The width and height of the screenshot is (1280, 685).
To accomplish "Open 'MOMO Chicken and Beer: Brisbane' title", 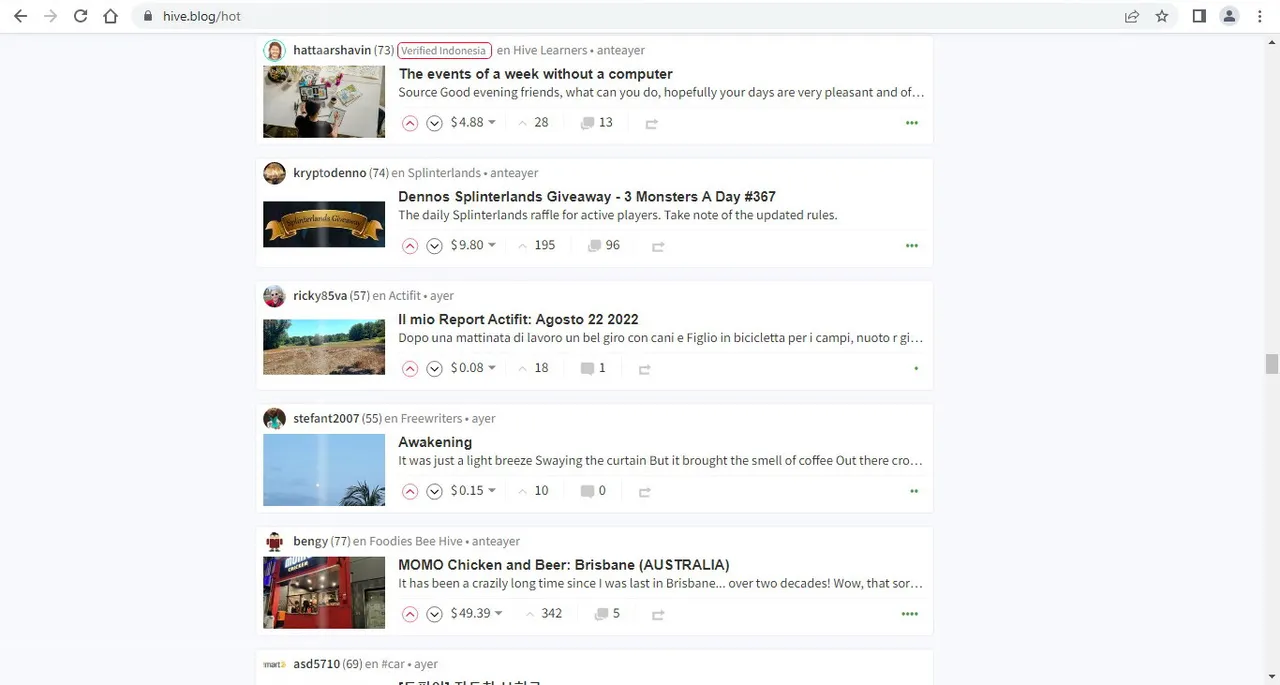I will [x=564, y=565].
